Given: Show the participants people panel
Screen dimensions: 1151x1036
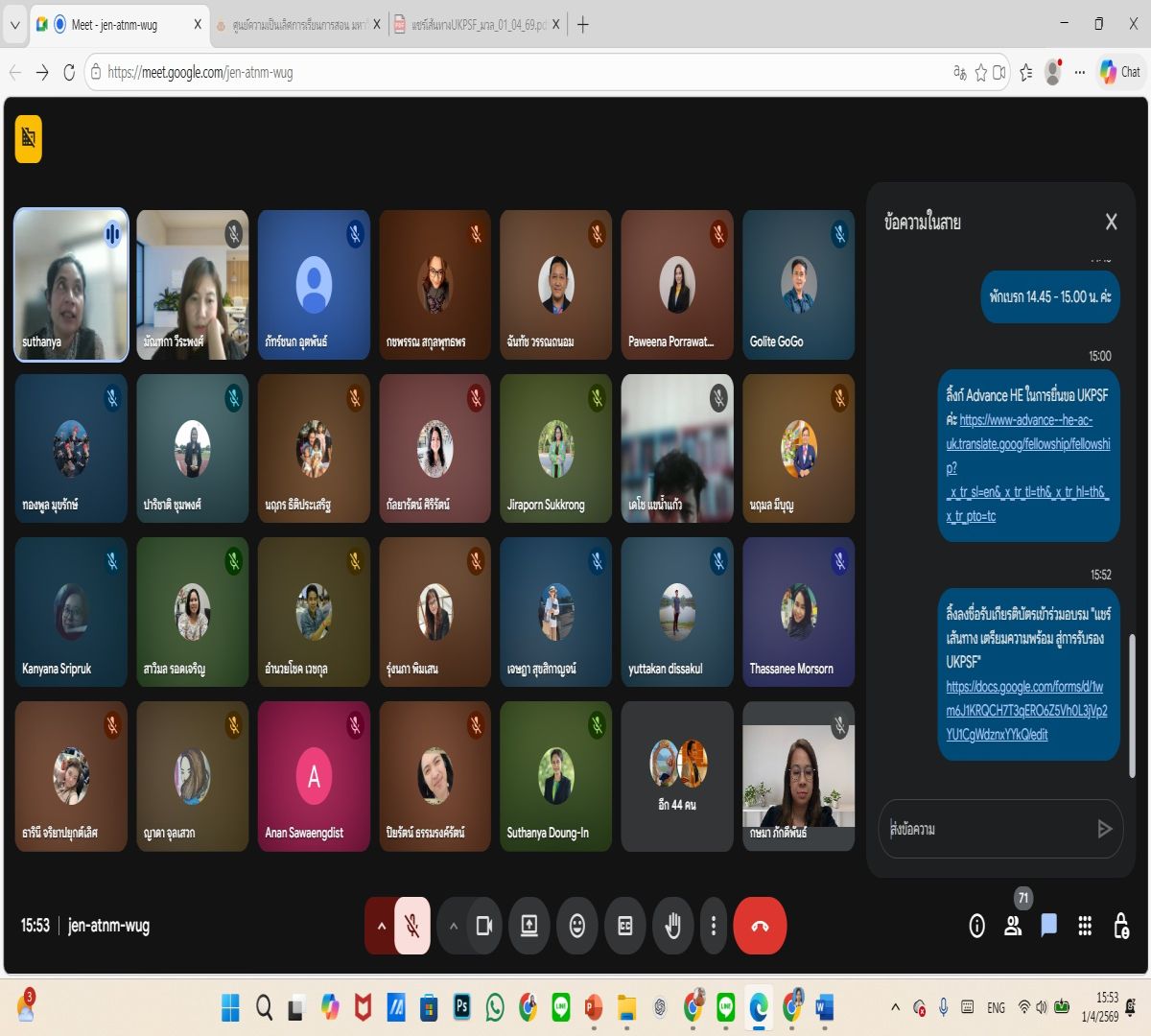Looking at the screenshot, I should [x=1013, y=926].
